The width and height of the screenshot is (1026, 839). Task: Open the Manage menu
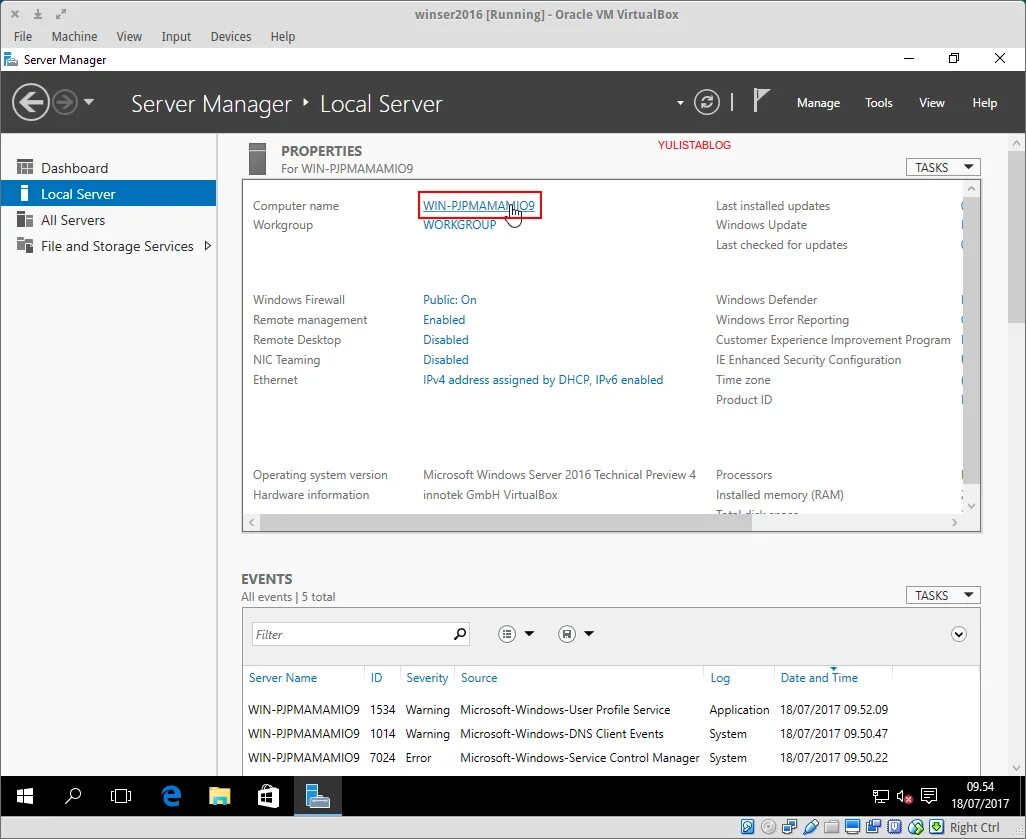point(818,103)
